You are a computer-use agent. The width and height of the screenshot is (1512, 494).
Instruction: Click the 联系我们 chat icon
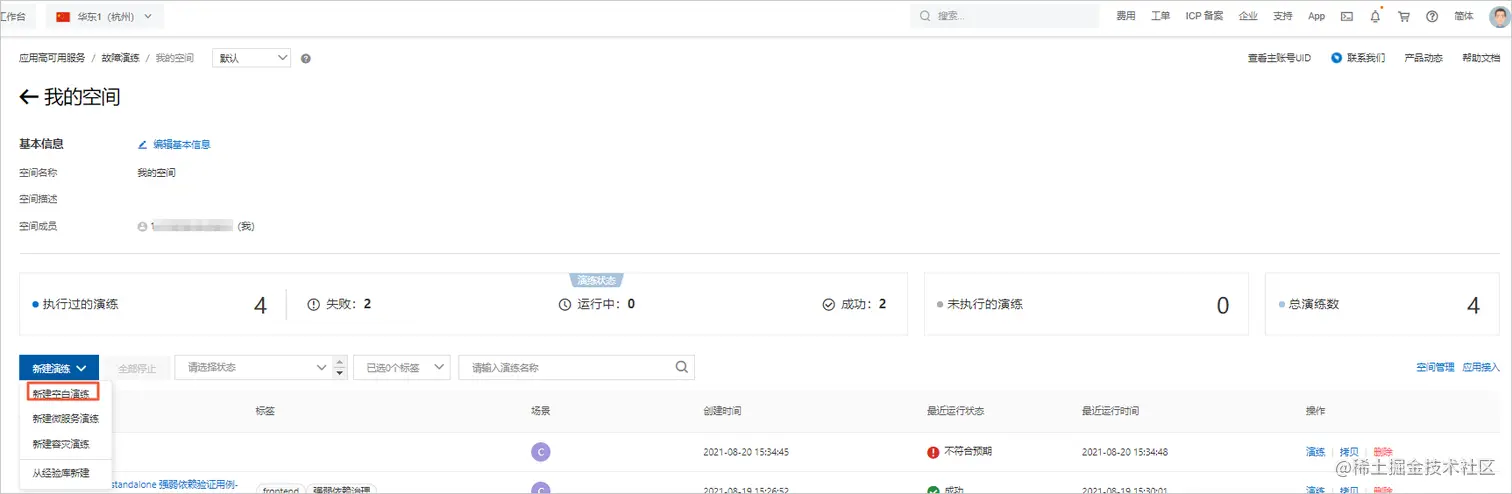tap(1336, 58)
